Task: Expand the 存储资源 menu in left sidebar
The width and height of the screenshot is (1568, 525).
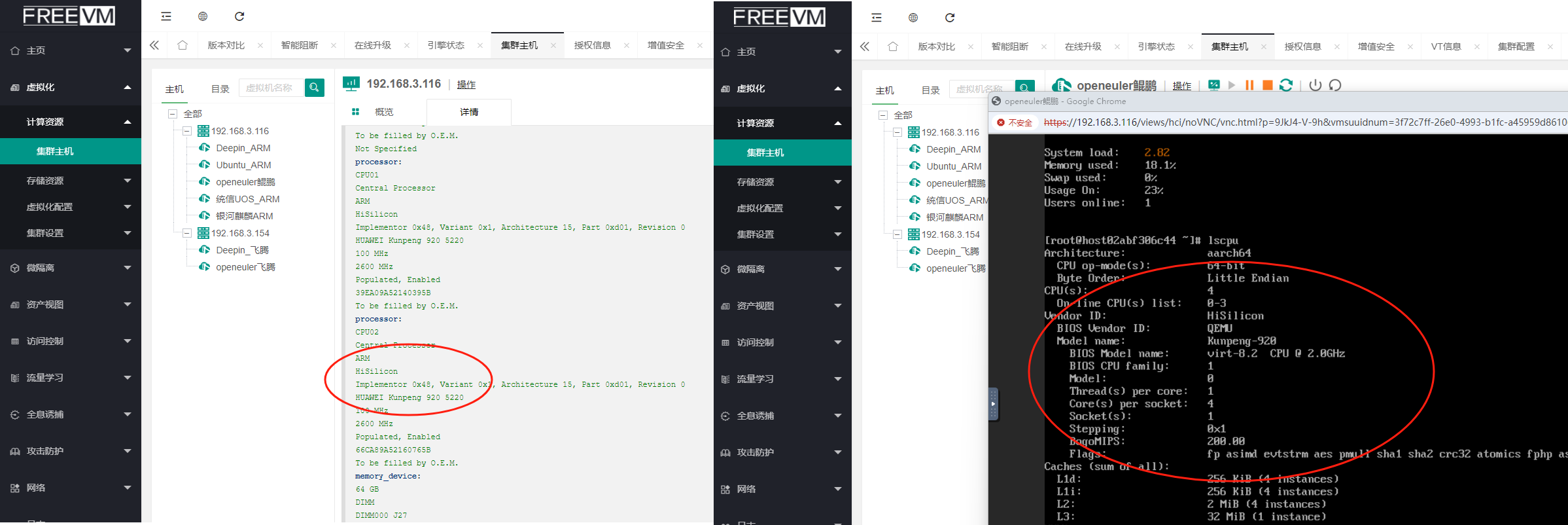Action: coord(71,181)
